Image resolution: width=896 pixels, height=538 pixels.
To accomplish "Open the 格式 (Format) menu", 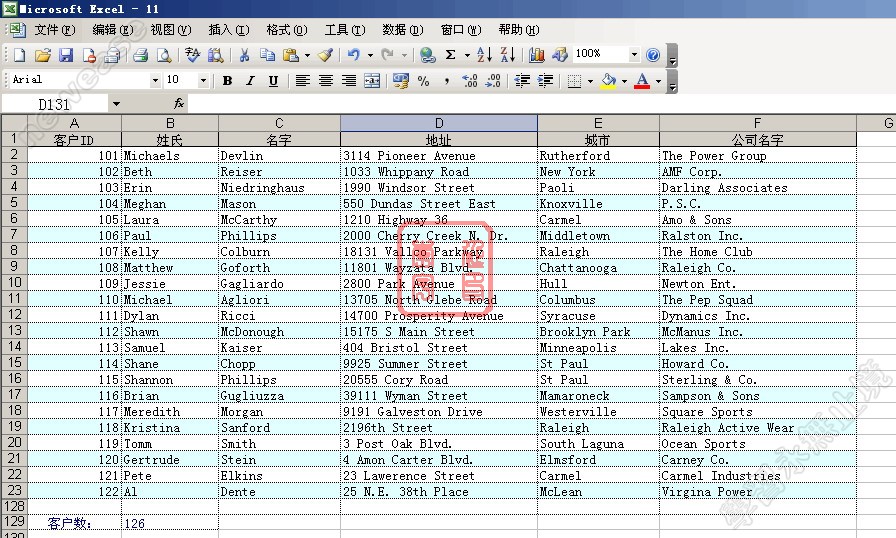I will tap(287, 30).
